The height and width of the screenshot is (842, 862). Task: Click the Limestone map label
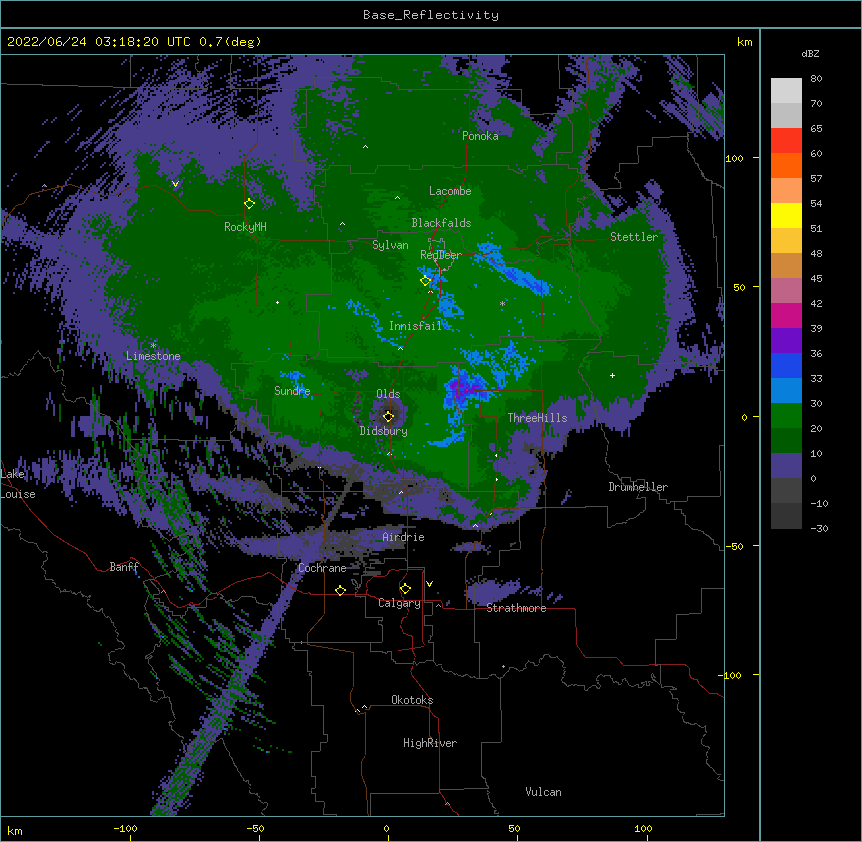pos(153,356)
